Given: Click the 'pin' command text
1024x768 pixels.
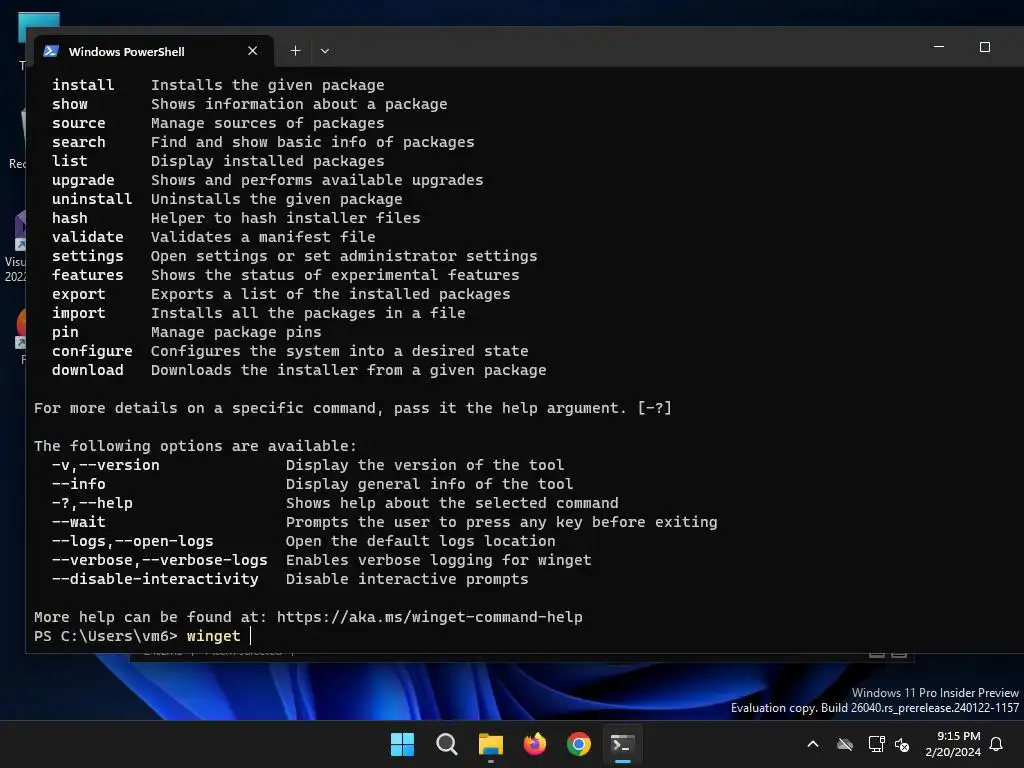Looking at the screenshot, I should click(65, 332).
